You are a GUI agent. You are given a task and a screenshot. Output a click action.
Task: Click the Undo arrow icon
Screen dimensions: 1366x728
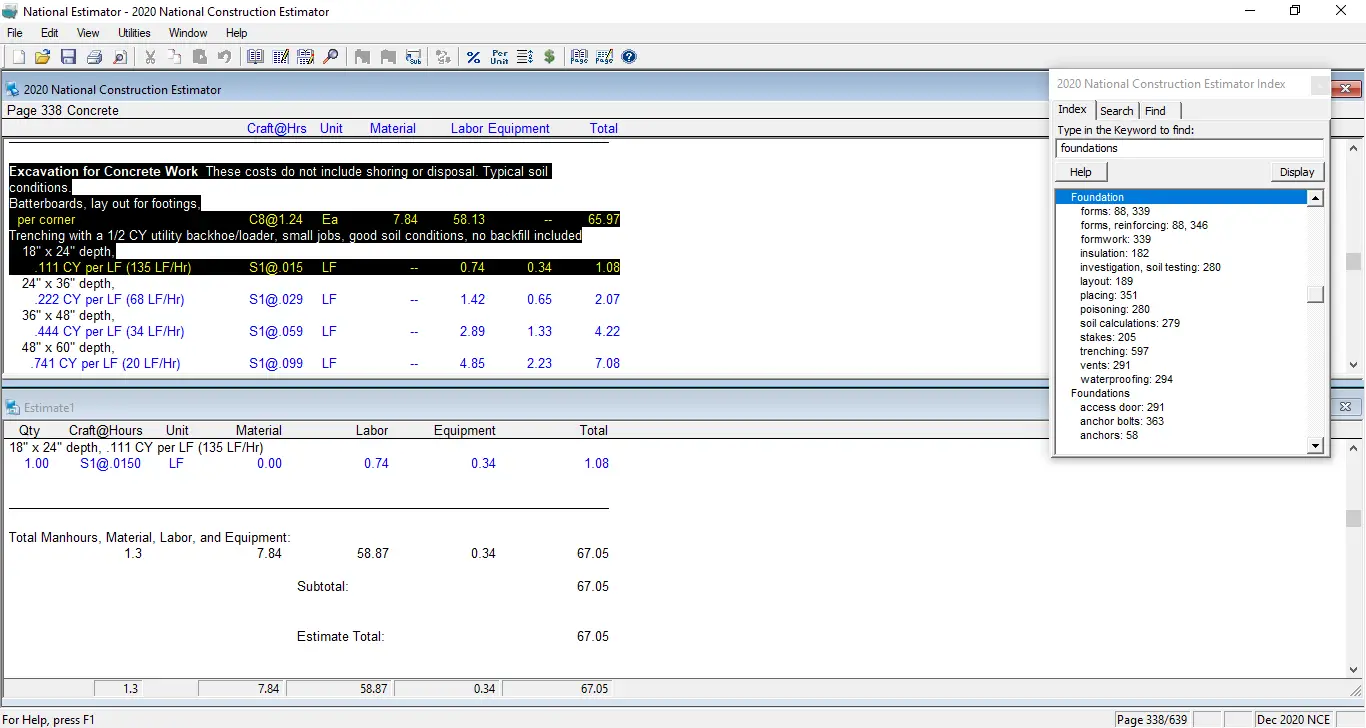click(224, 57)
